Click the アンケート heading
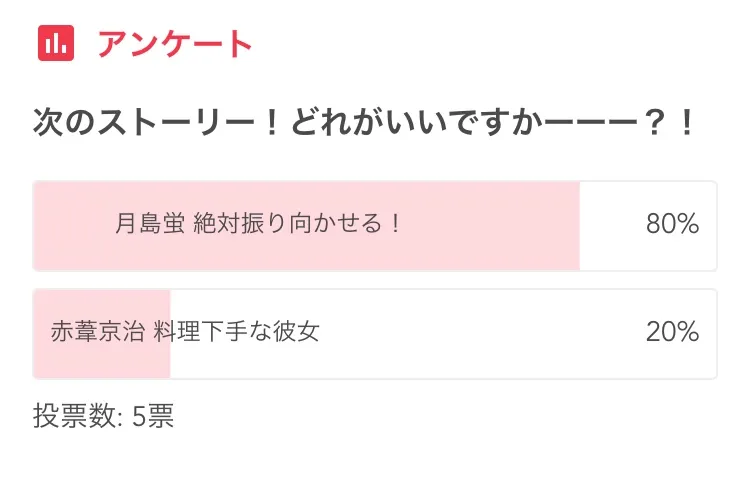 [x=174, y=43]
